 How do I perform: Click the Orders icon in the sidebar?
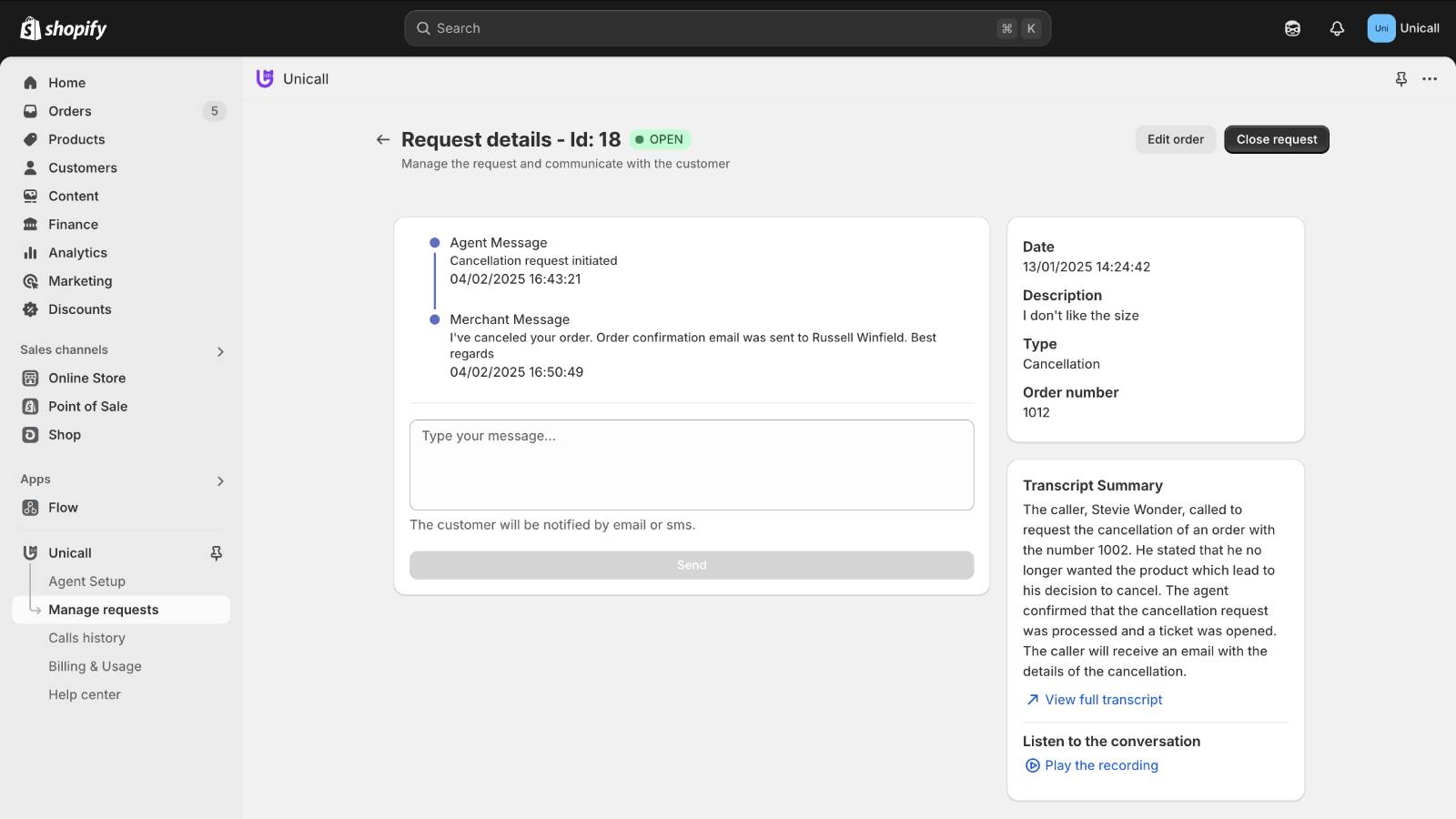tap(30, 111)
